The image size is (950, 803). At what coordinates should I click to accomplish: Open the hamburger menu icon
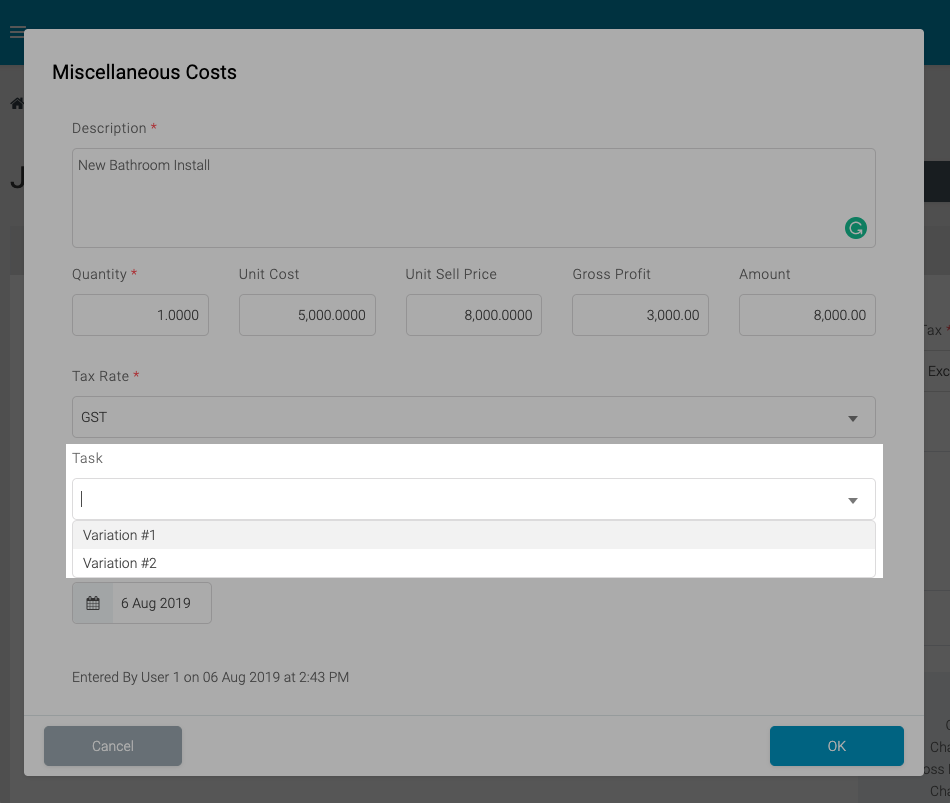click(15, 32)
